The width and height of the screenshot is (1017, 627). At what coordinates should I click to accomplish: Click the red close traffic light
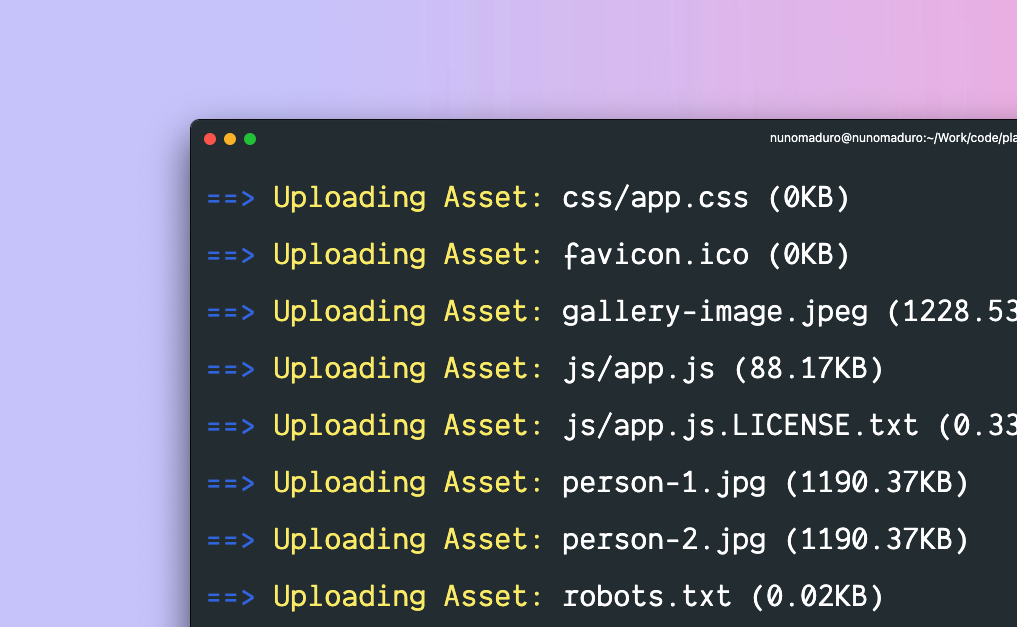tap(210, 139)
